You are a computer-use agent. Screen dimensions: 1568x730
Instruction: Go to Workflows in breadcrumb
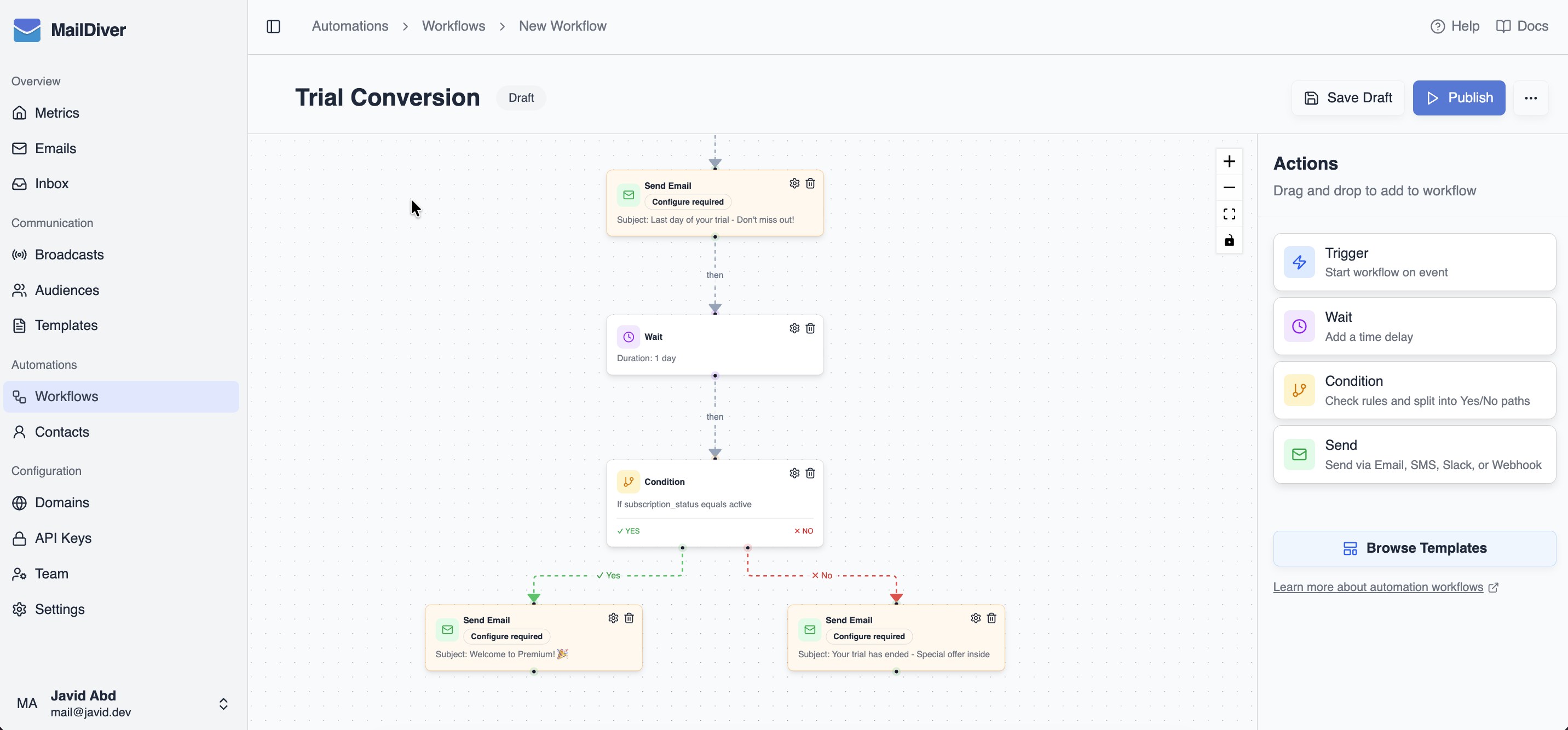click(x=453, y=26)
